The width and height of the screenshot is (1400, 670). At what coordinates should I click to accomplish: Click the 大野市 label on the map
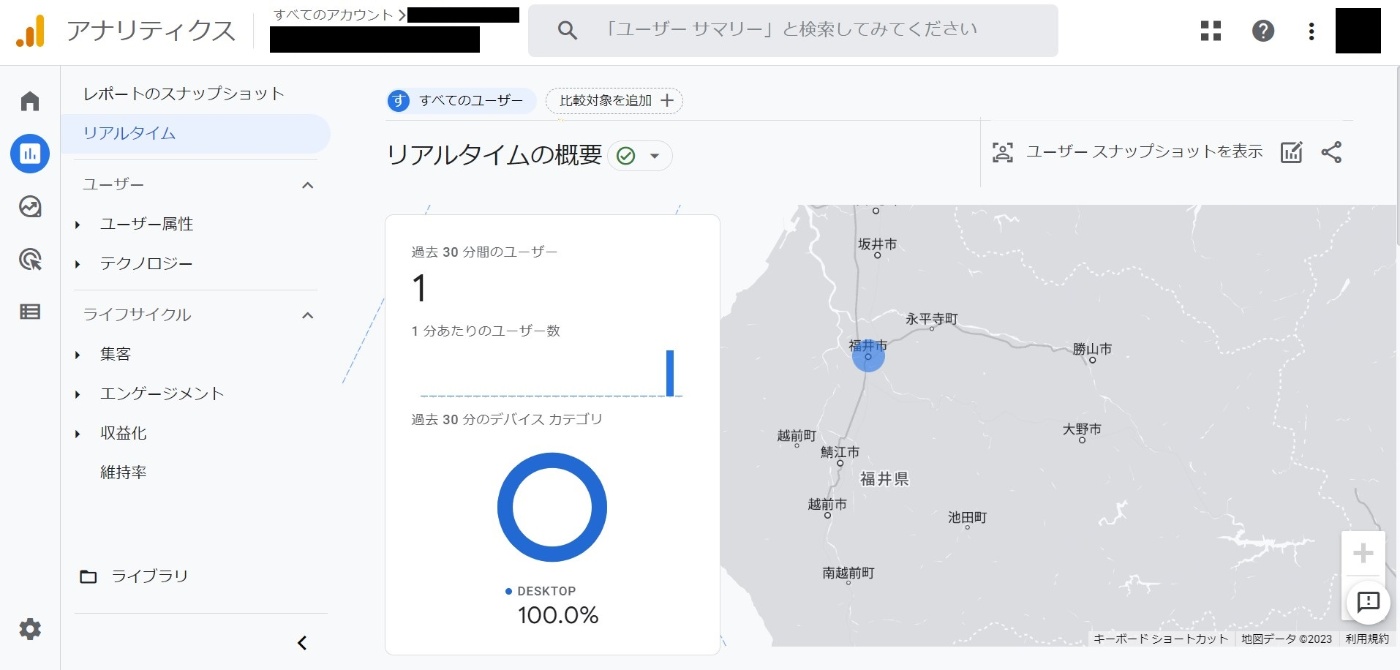click(x=1082, y=428)
